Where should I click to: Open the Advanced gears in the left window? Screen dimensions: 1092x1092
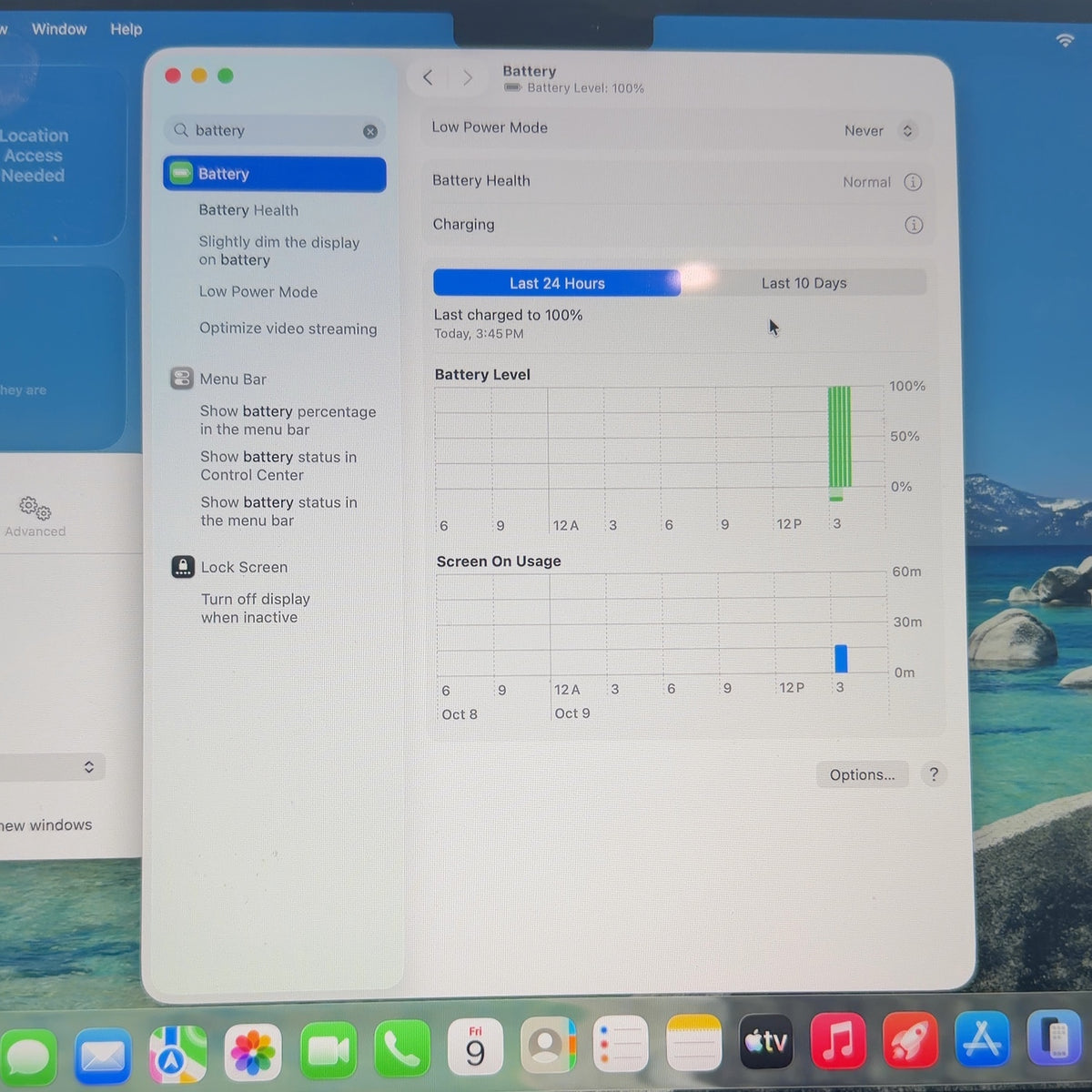click(35, 516)
